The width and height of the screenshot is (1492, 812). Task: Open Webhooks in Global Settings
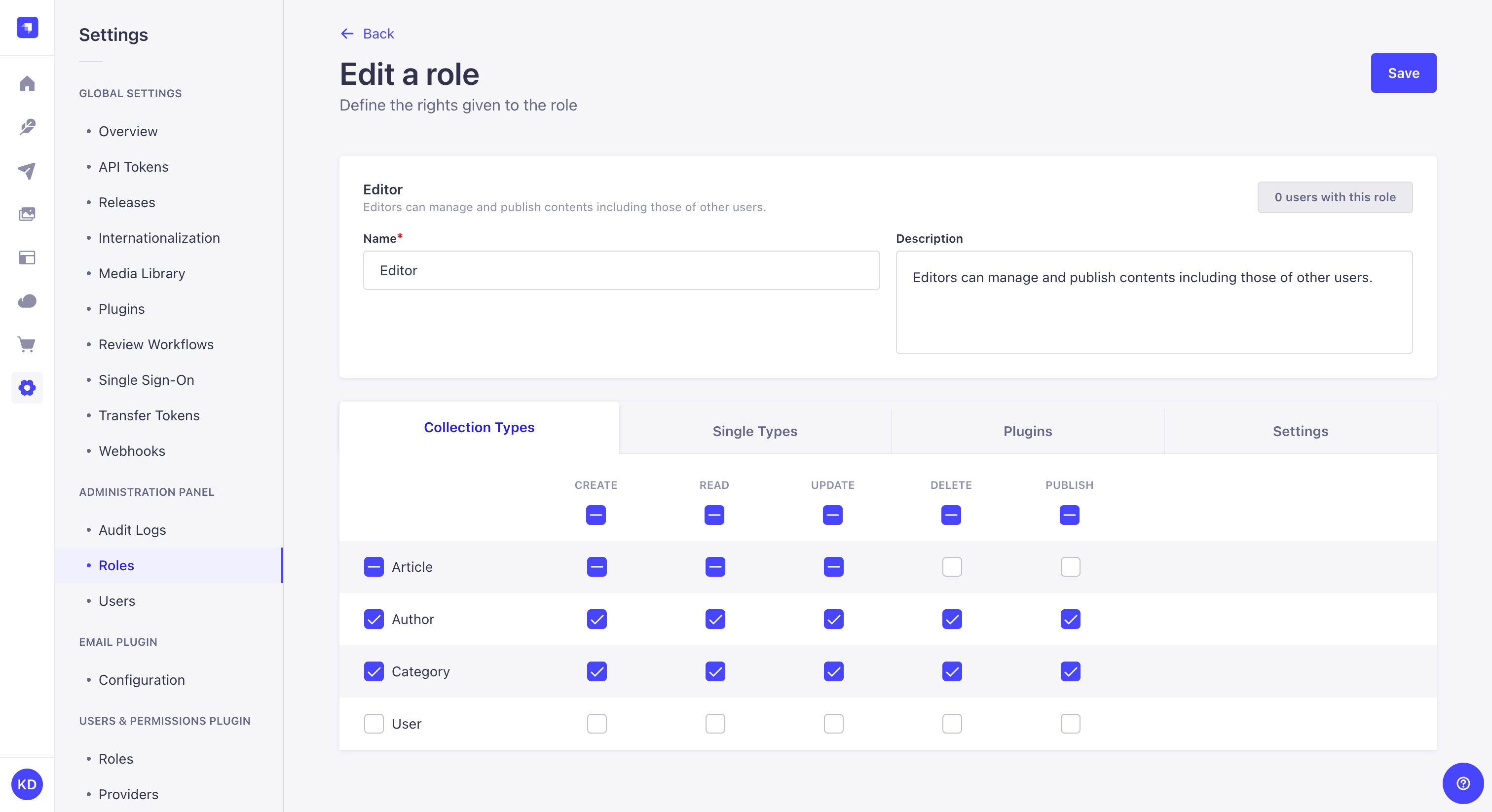coord(131,450)
